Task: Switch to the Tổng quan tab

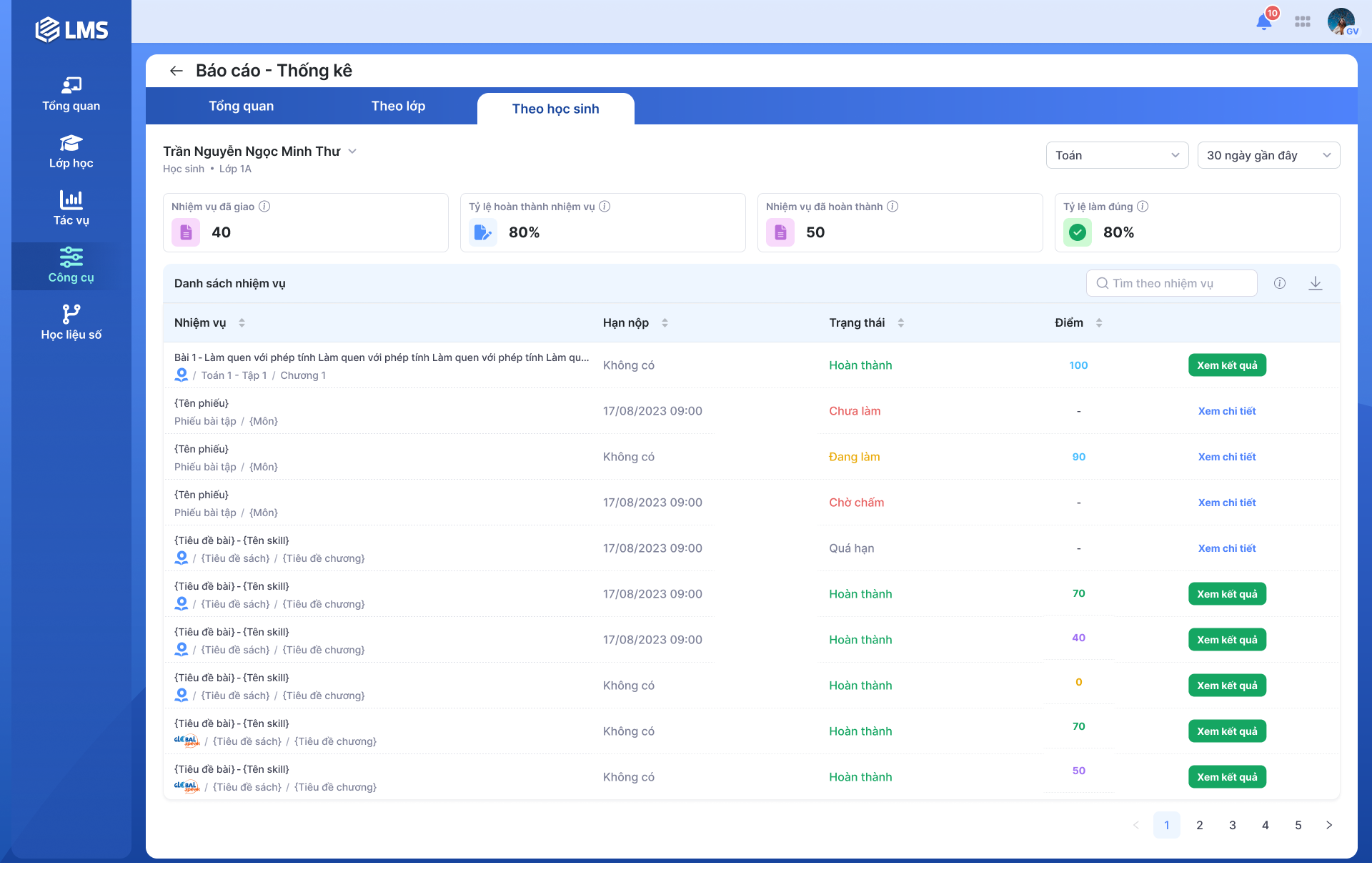Action: pyautogui.click(x=241, y=107)
